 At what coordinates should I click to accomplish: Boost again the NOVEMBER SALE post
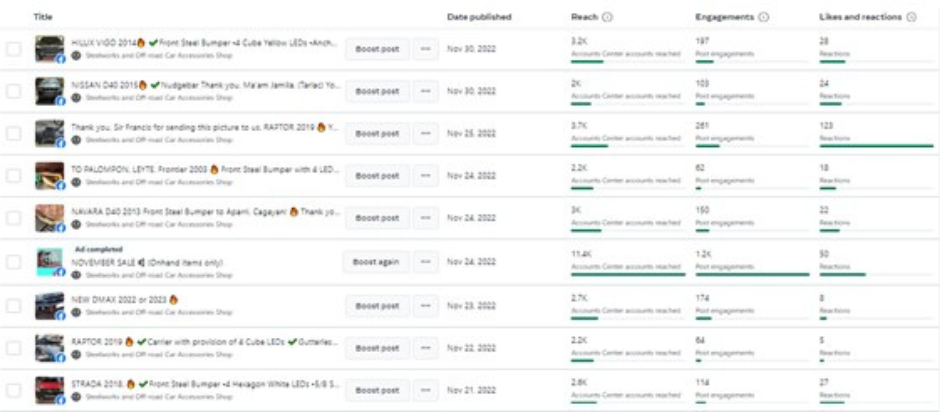tap(376, 262)
